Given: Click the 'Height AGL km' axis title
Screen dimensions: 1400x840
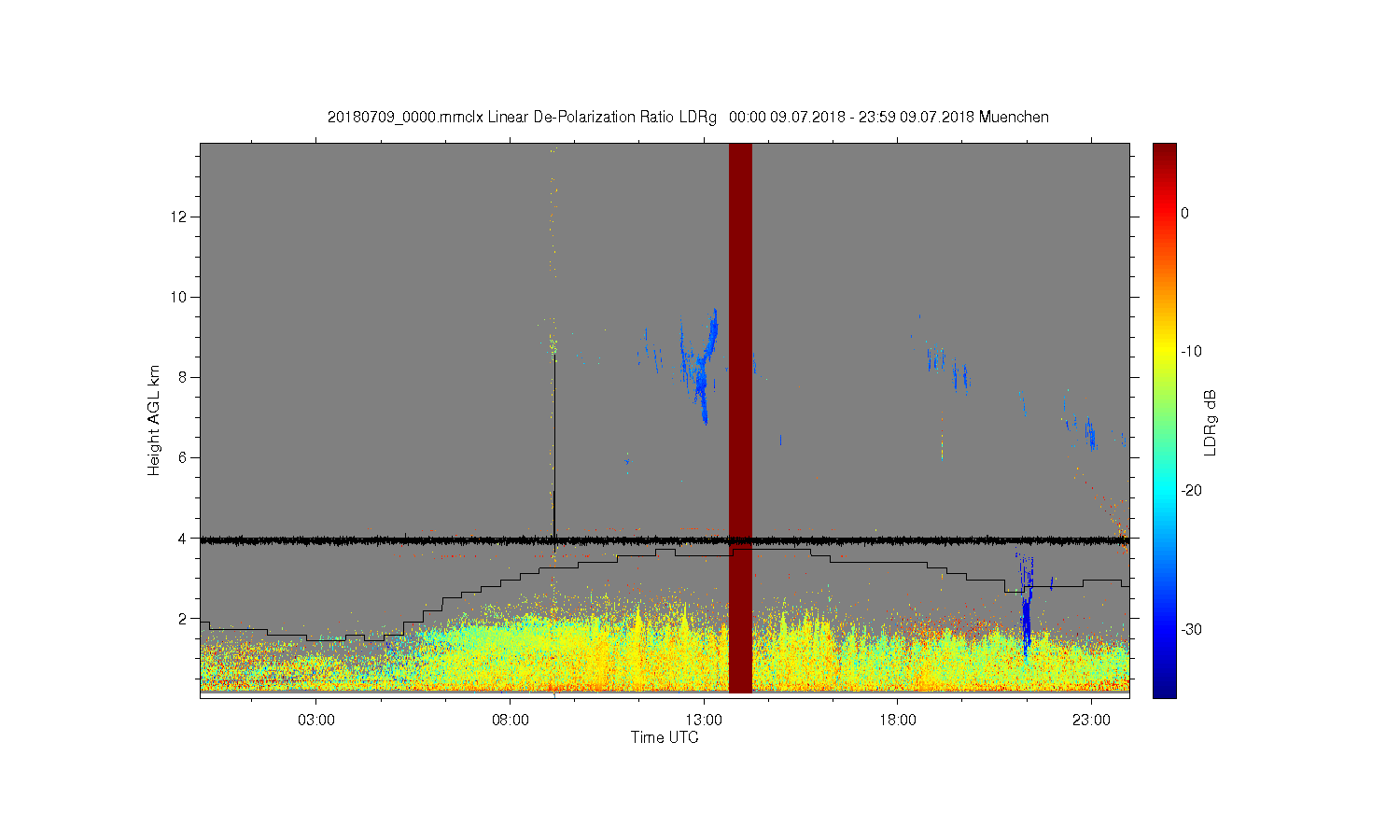Looking at the screenshot, I should tap(154, 420).
